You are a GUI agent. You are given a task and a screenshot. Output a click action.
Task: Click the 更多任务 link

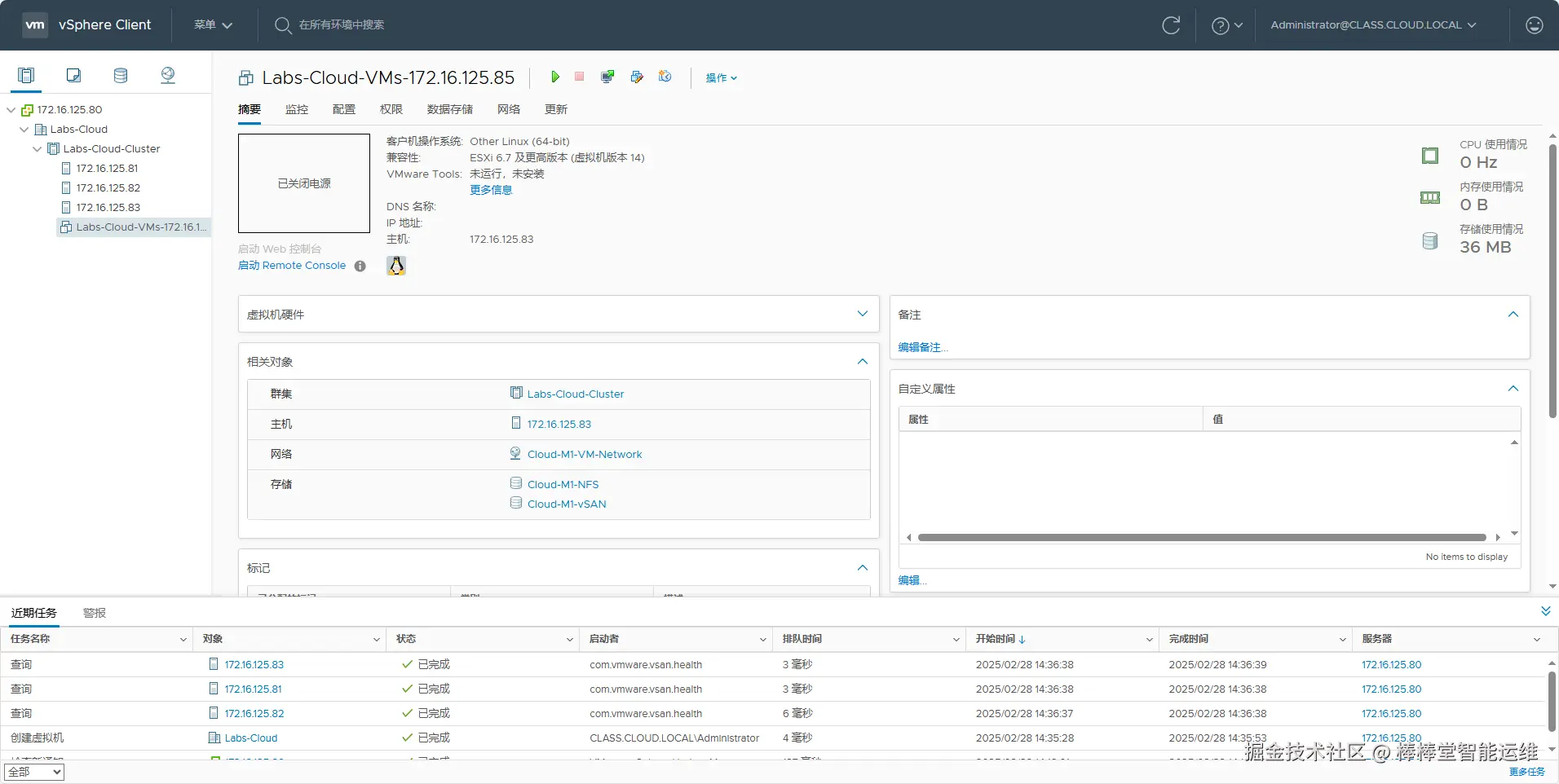pos(1527,772)
